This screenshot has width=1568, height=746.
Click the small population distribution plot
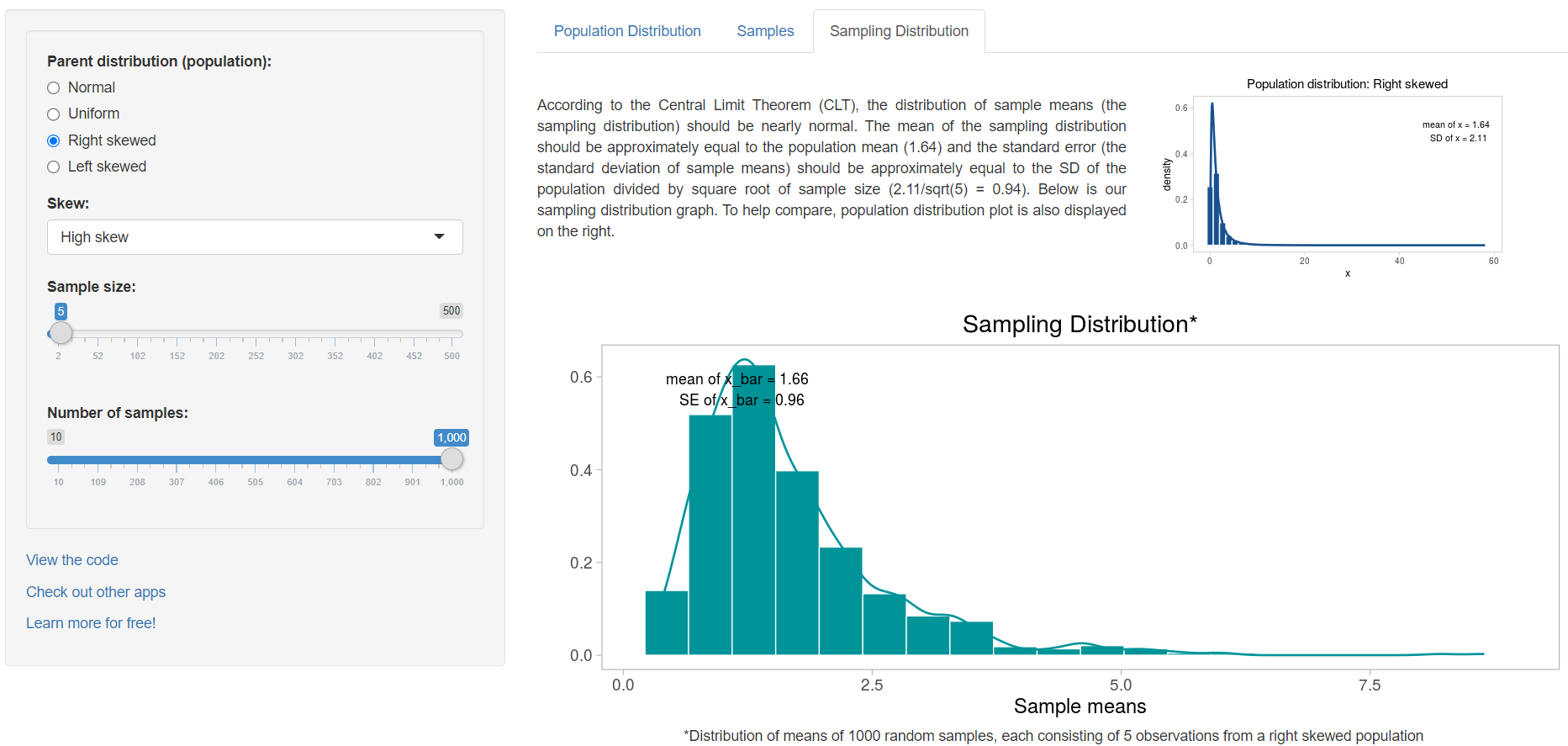[x=1347, y=175]
